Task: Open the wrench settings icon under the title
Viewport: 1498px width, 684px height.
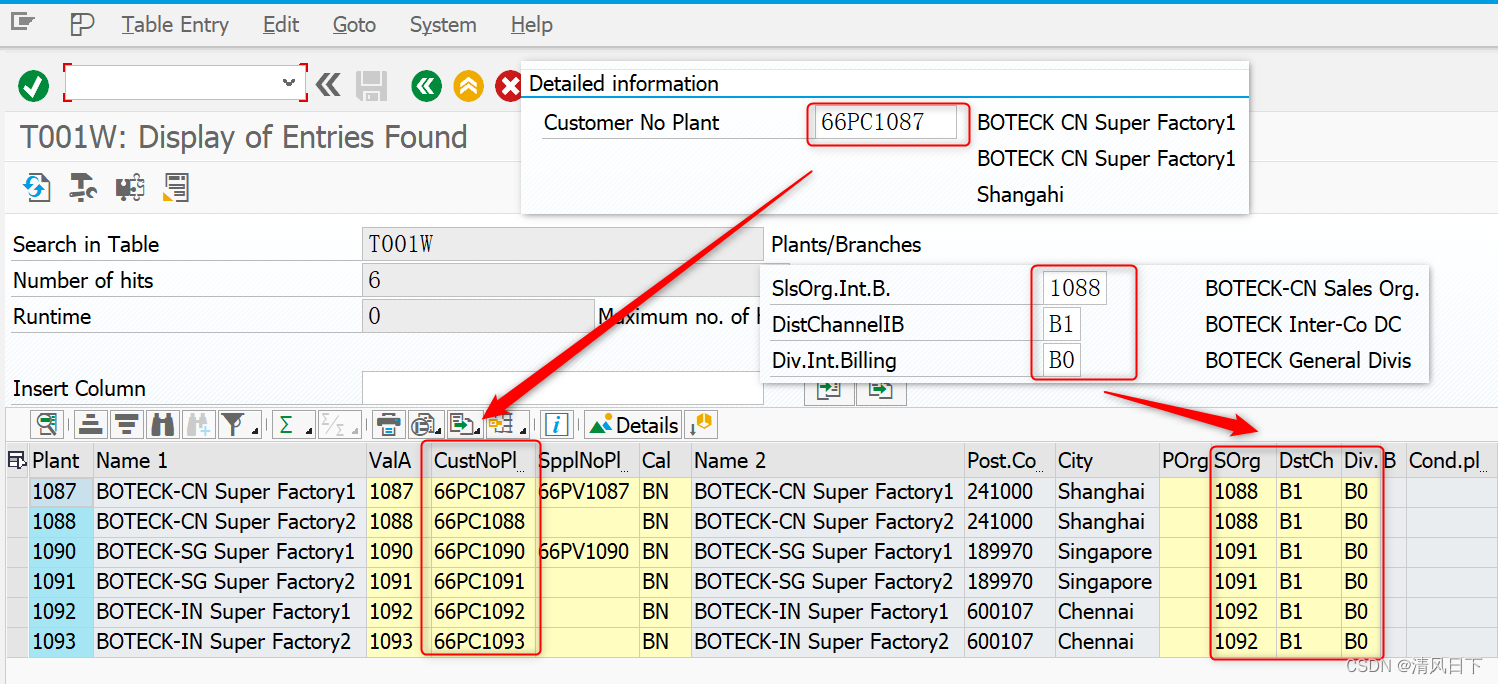Action: pyautogui.click(x=83, y=187)
